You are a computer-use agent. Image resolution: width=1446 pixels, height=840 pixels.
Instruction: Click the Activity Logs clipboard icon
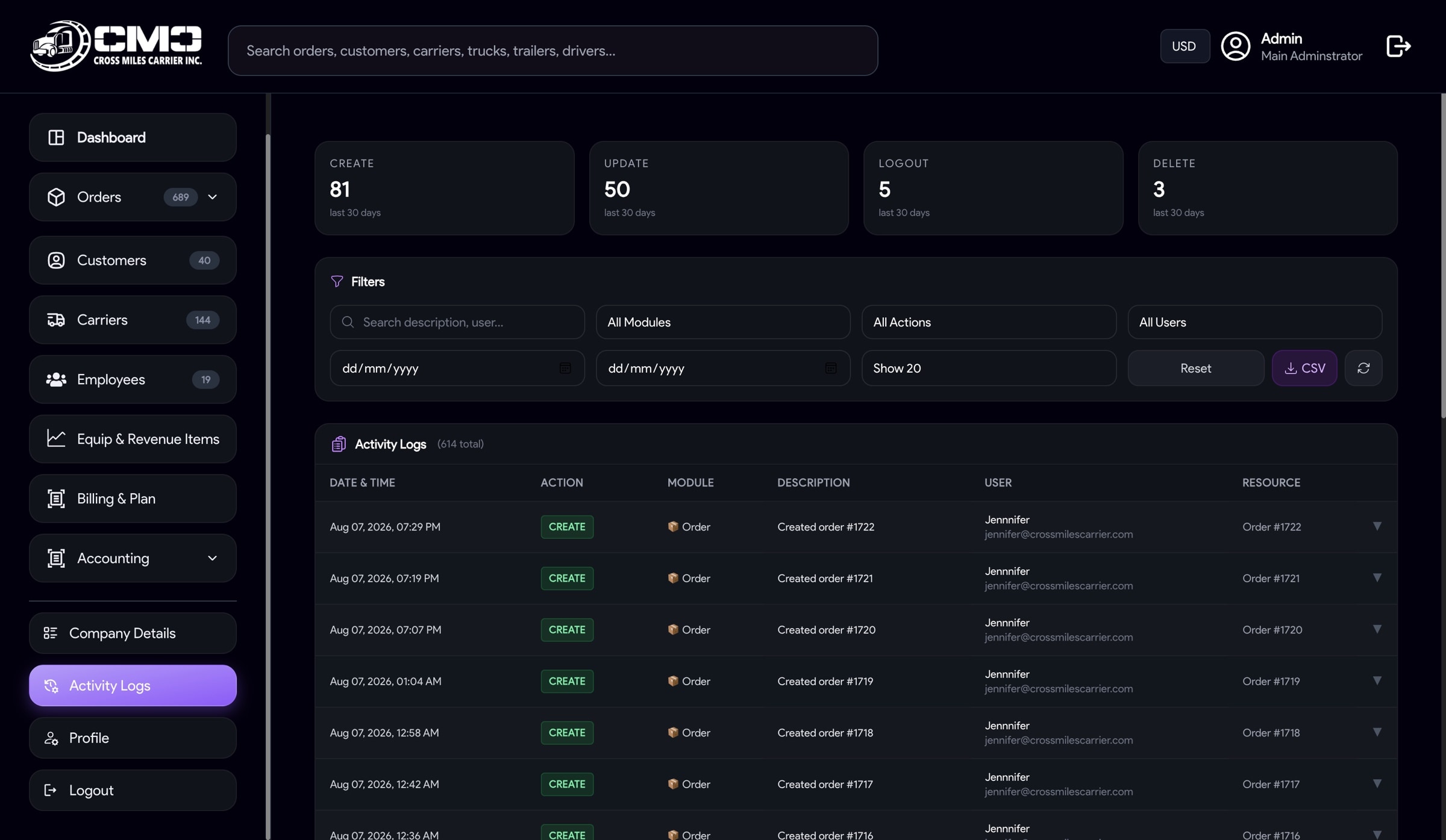(x=339, y=444)
